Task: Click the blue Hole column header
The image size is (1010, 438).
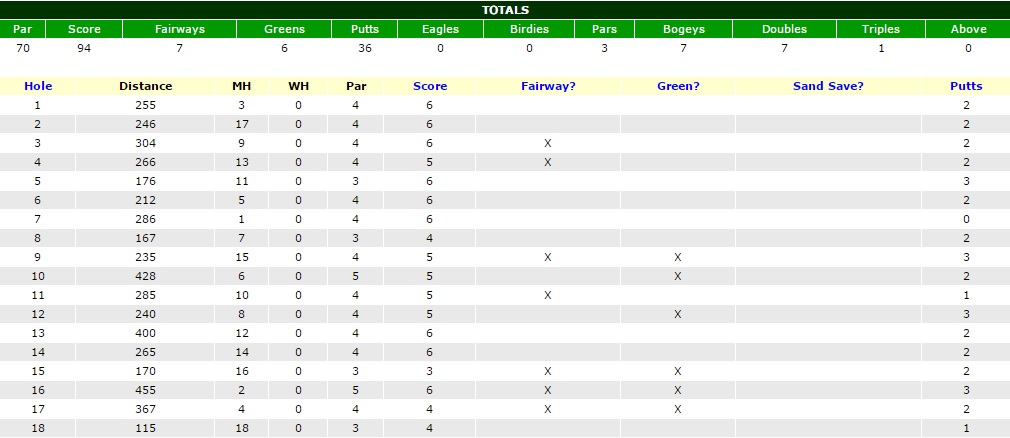Action: (38, 86)
